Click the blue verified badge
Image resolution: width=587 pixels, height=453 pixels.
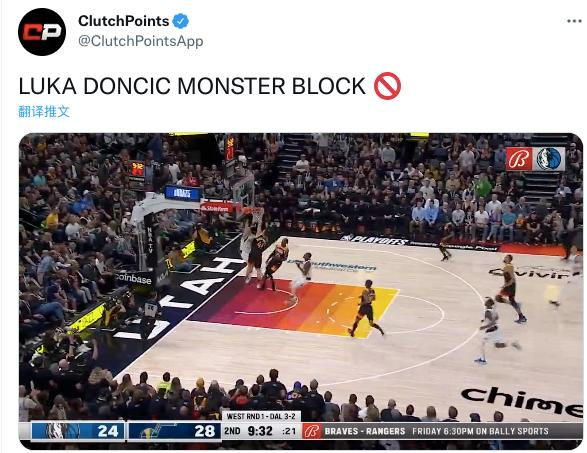point(180,21)
